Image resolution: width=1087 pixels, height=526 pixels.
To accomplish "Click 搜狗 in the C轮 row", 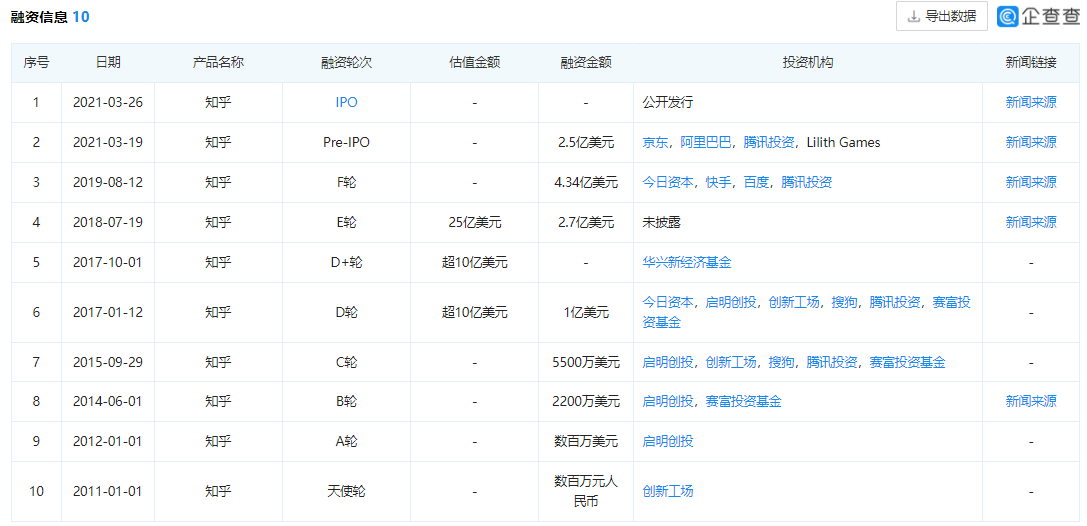I will [x=781, y=362].
